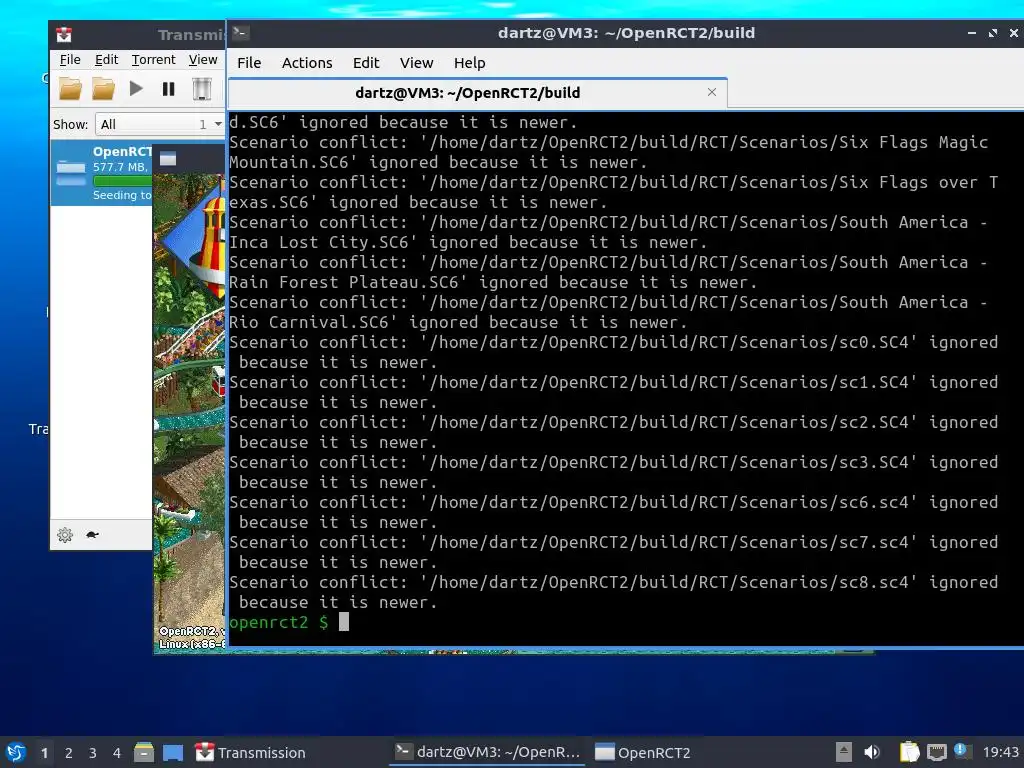Screen dimensions: 1024x768
Task: Open the file manager icon in the taskbar
Action: [x=144, y=752]
